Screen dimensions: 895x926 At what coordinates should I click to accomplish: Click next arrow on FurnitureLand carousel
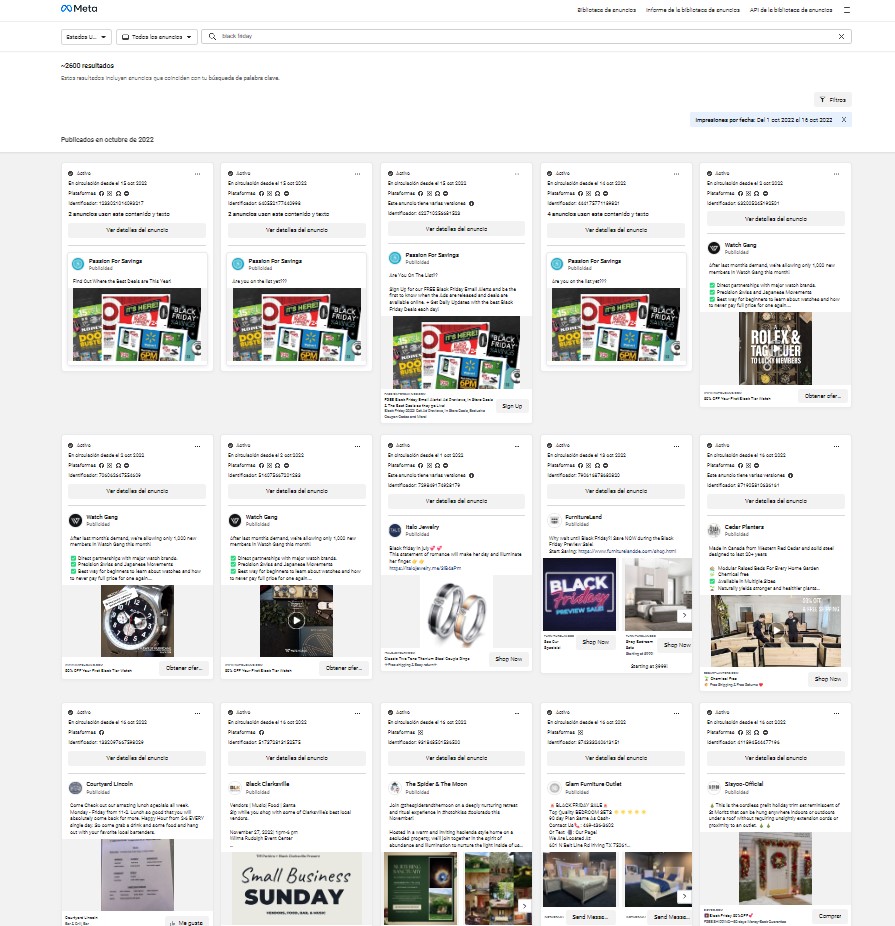point(684,616)
